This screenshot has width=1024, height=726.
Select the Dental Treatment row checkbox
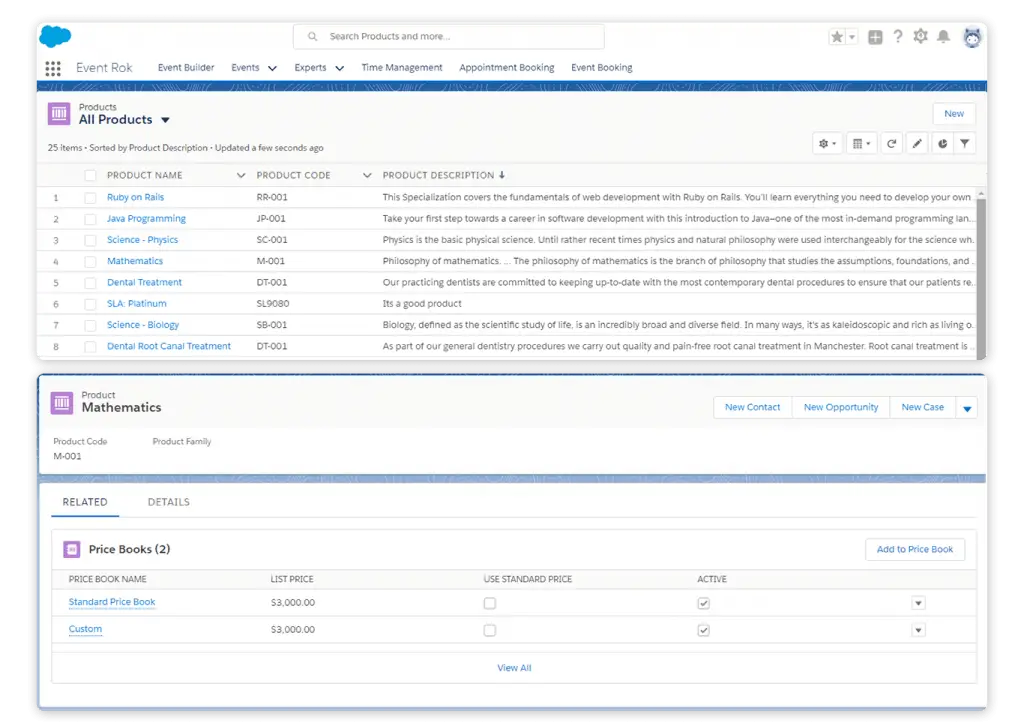[90, 283]
